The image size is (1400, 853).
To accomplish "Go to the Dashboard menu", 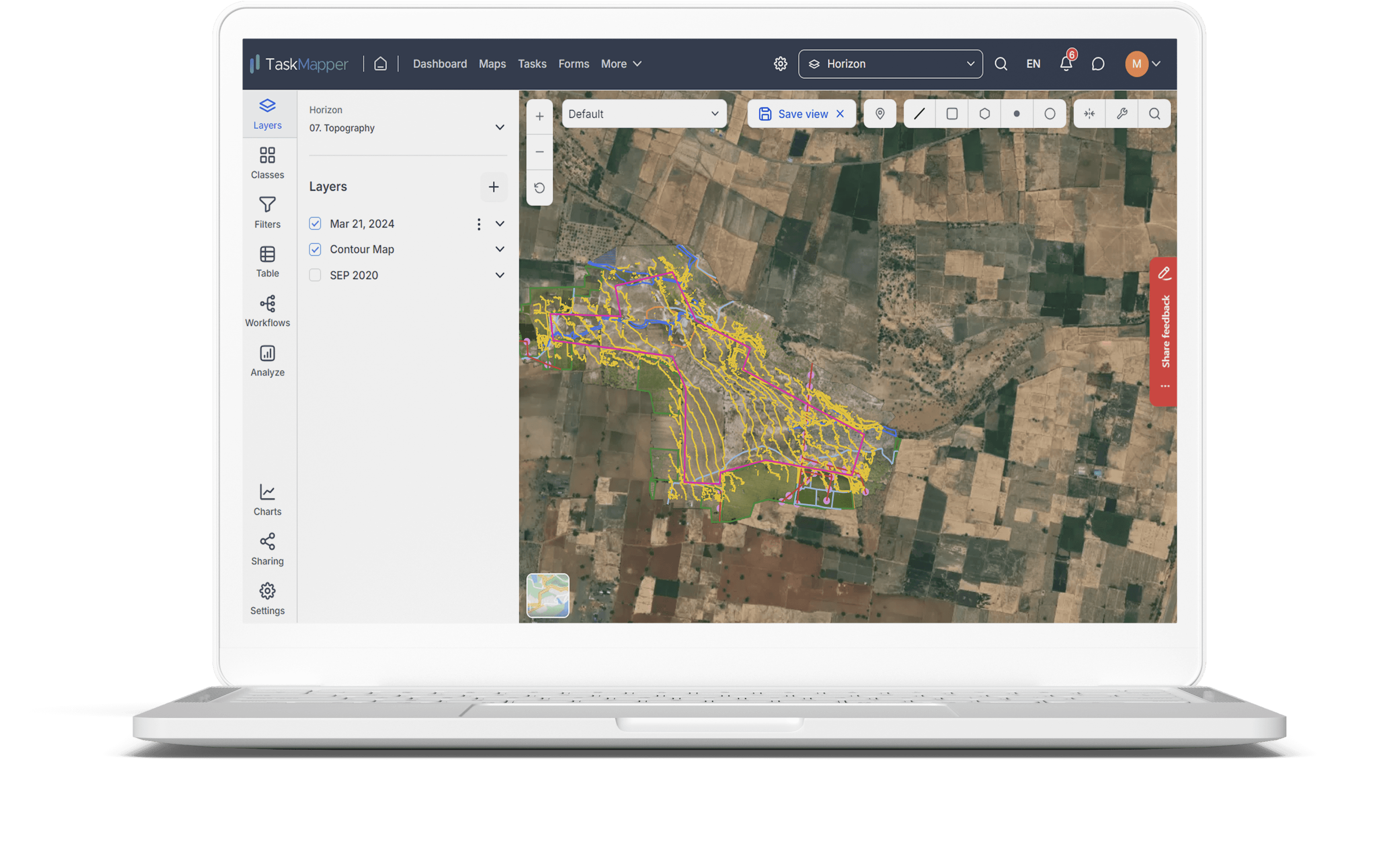I will pyautogui.click(x=440, y=64).
